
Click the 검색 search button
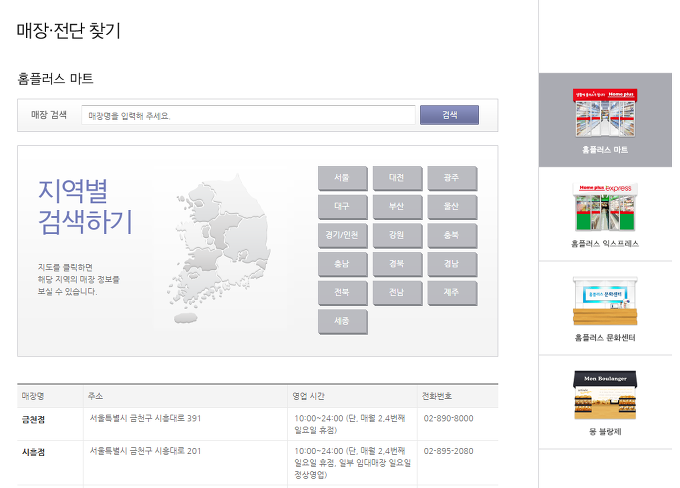pyautogui.click(x=449, y=115)
